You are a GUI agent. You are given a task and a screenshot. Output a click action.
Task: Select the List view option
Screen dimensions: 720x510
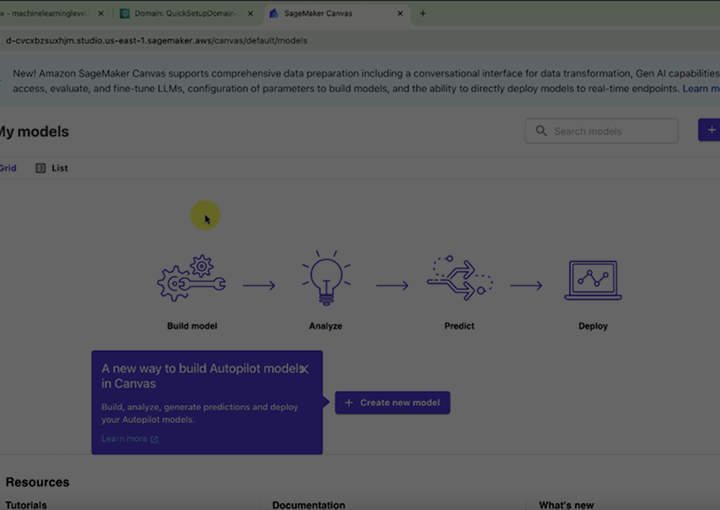(x=52, y=168)
